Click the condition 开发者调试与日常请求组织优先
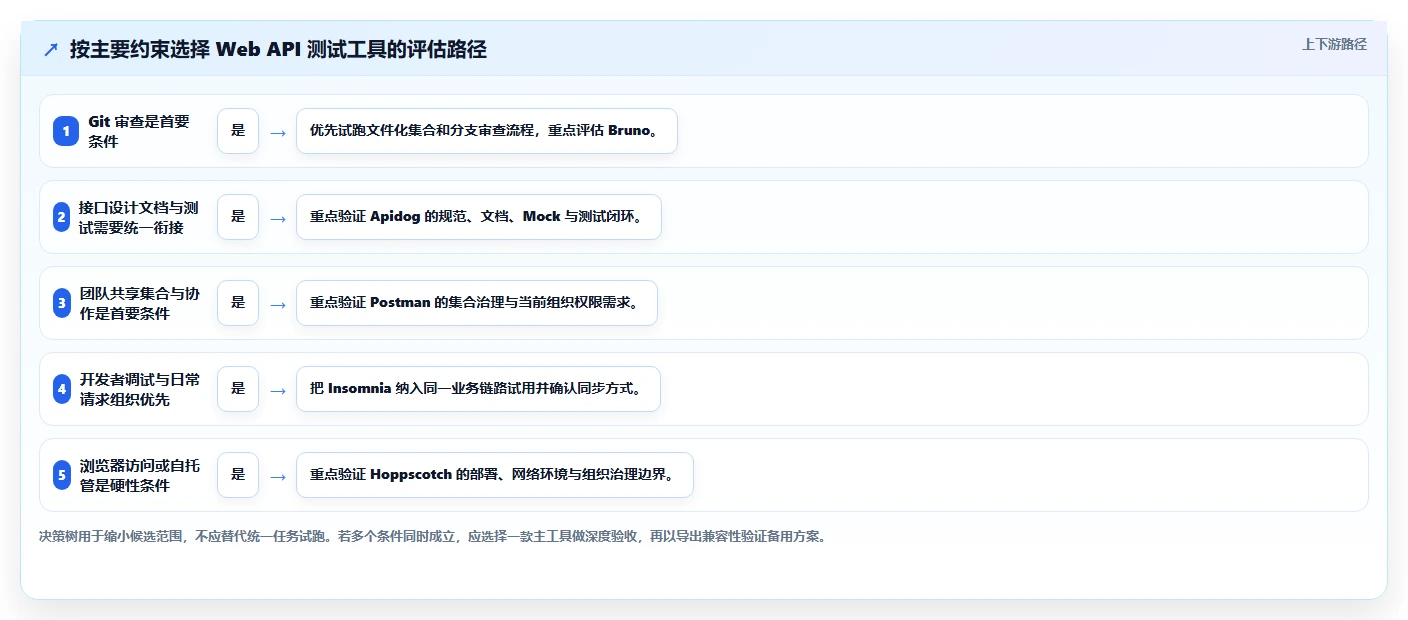 [139, 389]
